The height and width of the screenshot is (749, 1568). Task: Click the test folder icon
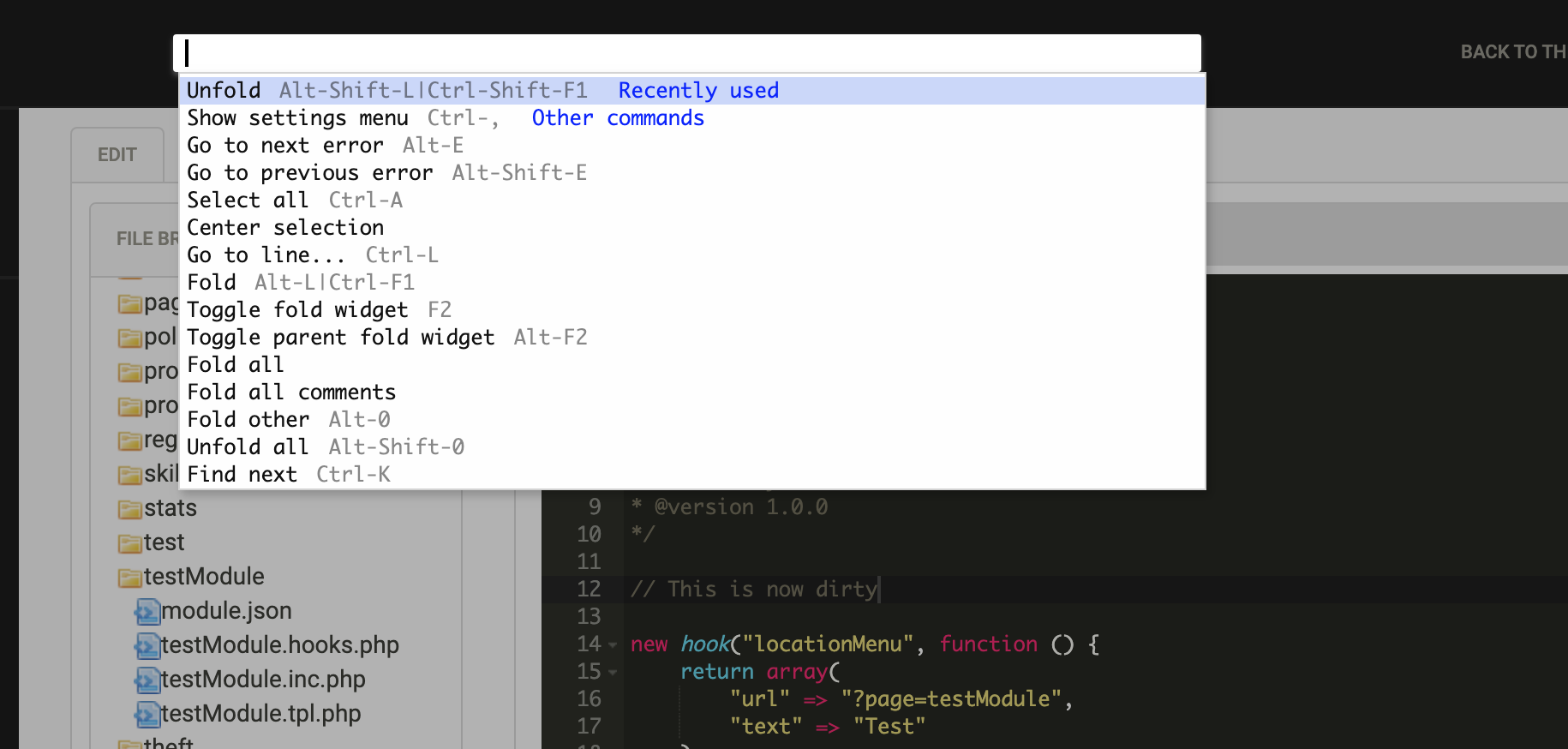click(130, 543)
